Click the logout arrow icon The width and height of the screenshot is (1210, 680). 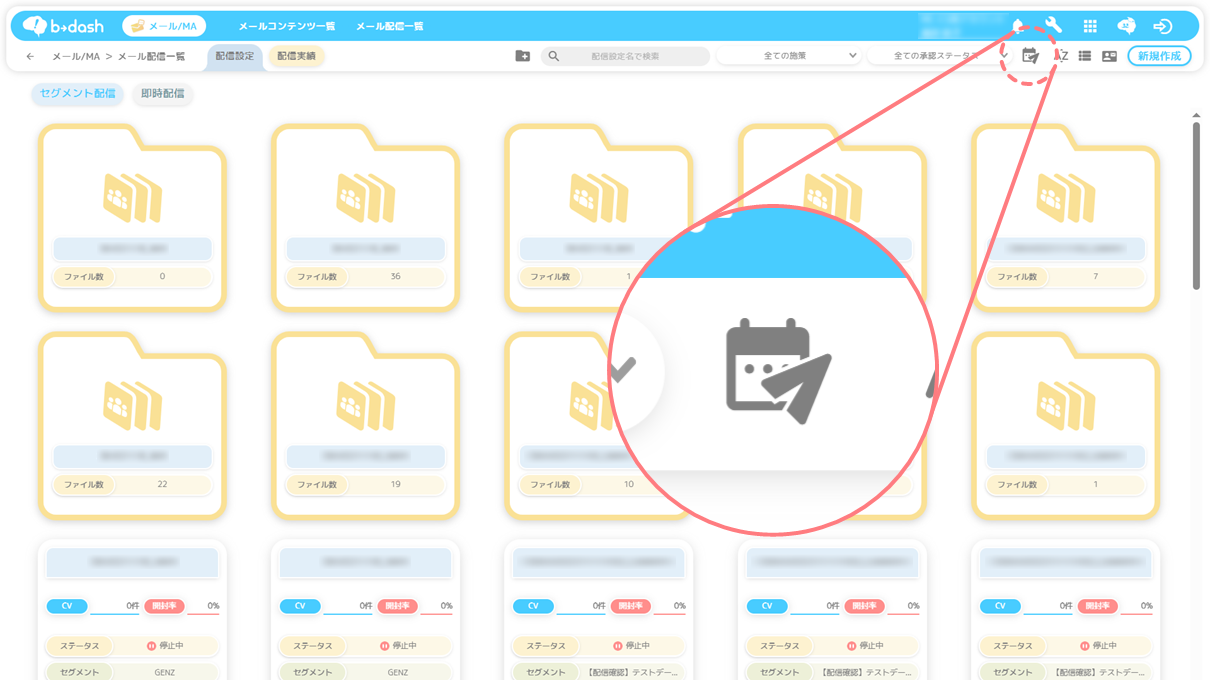pos(1162,26)
